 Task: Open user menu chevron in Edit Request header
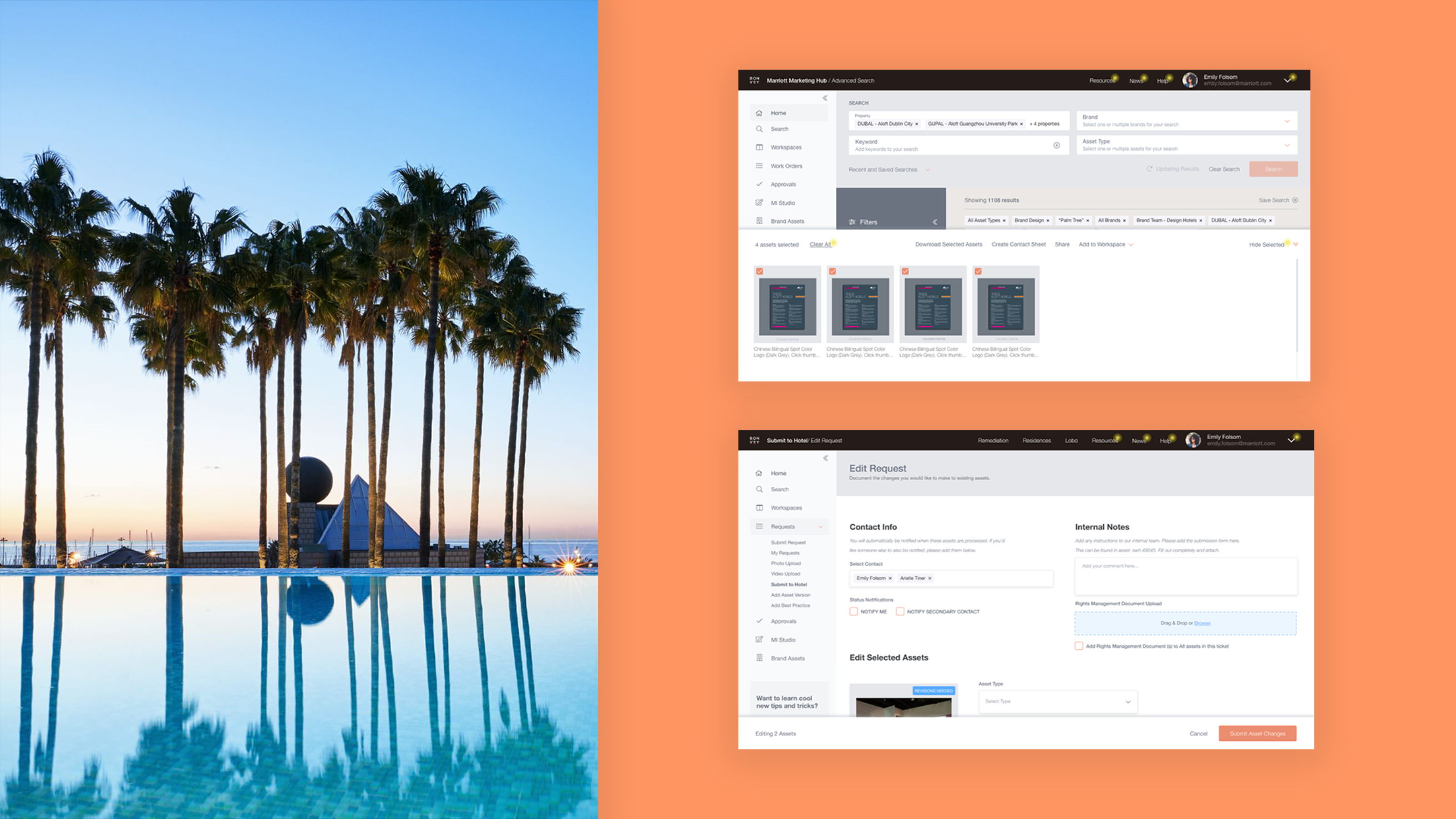click(1291, 440)
